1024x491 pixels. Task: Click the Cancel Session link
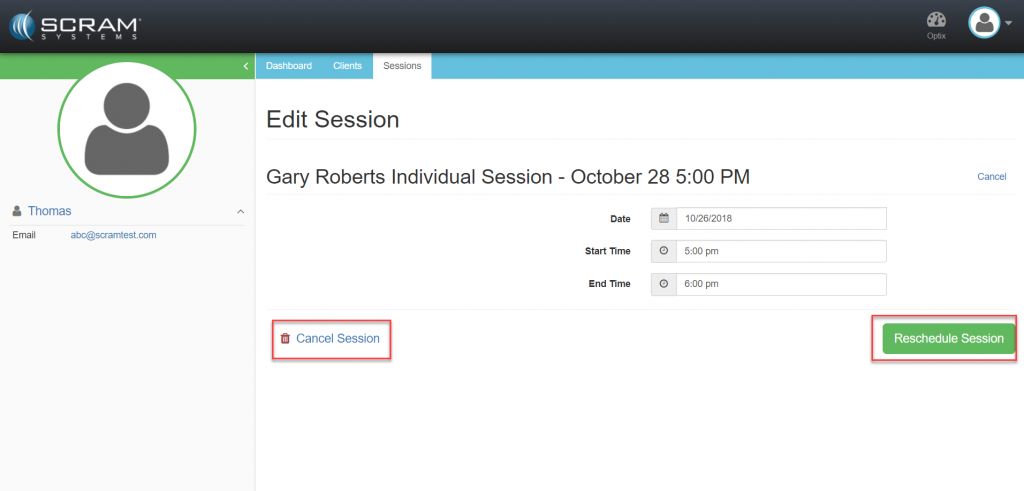(338, 339)
